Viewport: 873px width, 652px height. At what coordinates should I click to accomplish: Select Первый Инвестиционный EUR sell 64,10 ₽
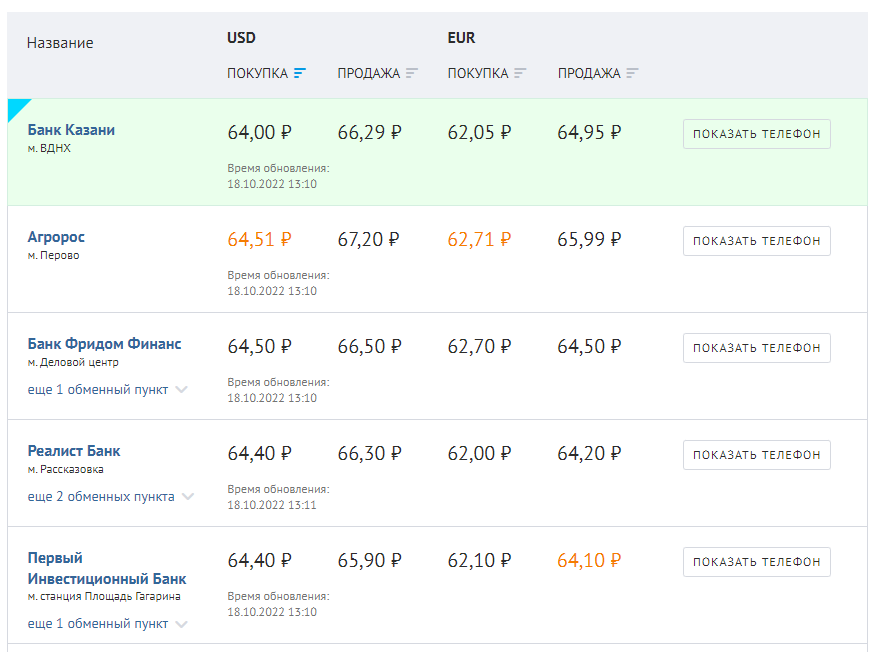click(589, 560)
